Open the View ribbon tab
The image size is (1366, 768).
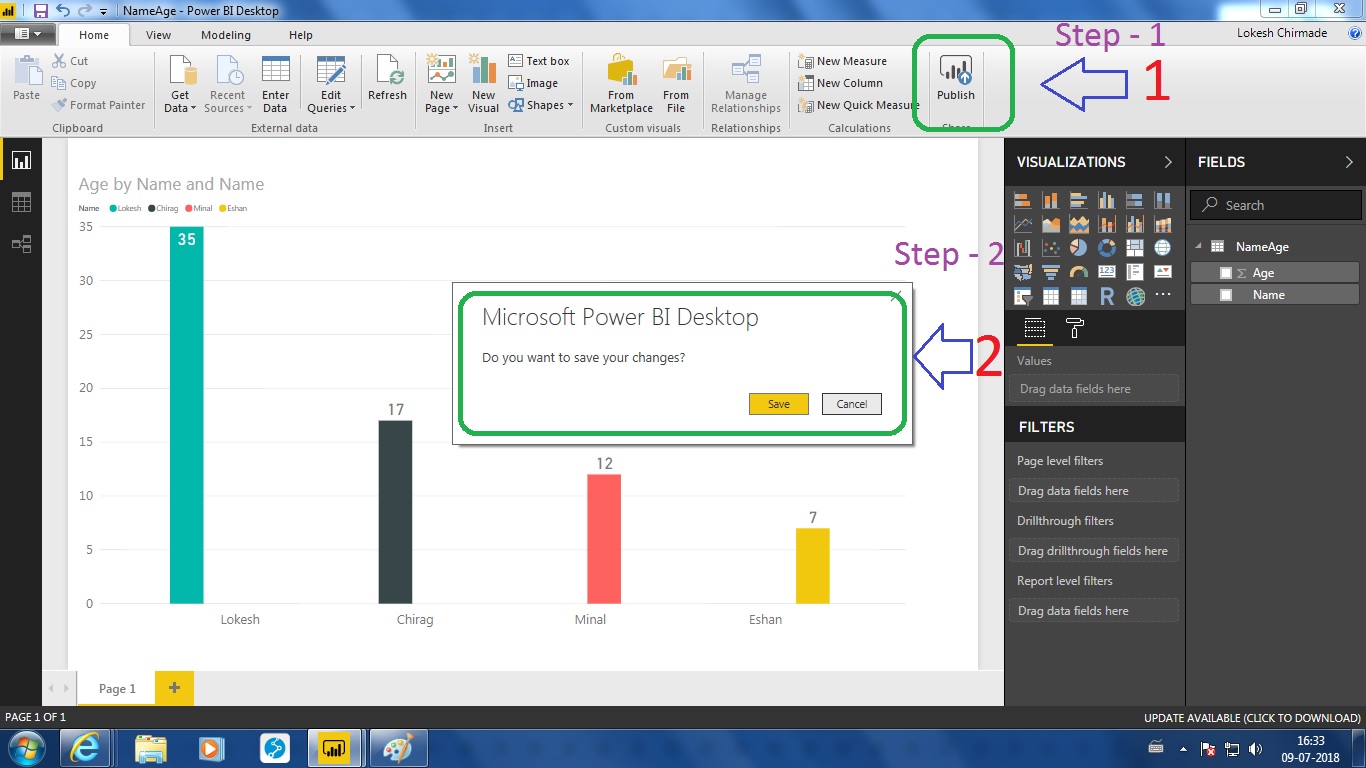[x=158, y=35]
